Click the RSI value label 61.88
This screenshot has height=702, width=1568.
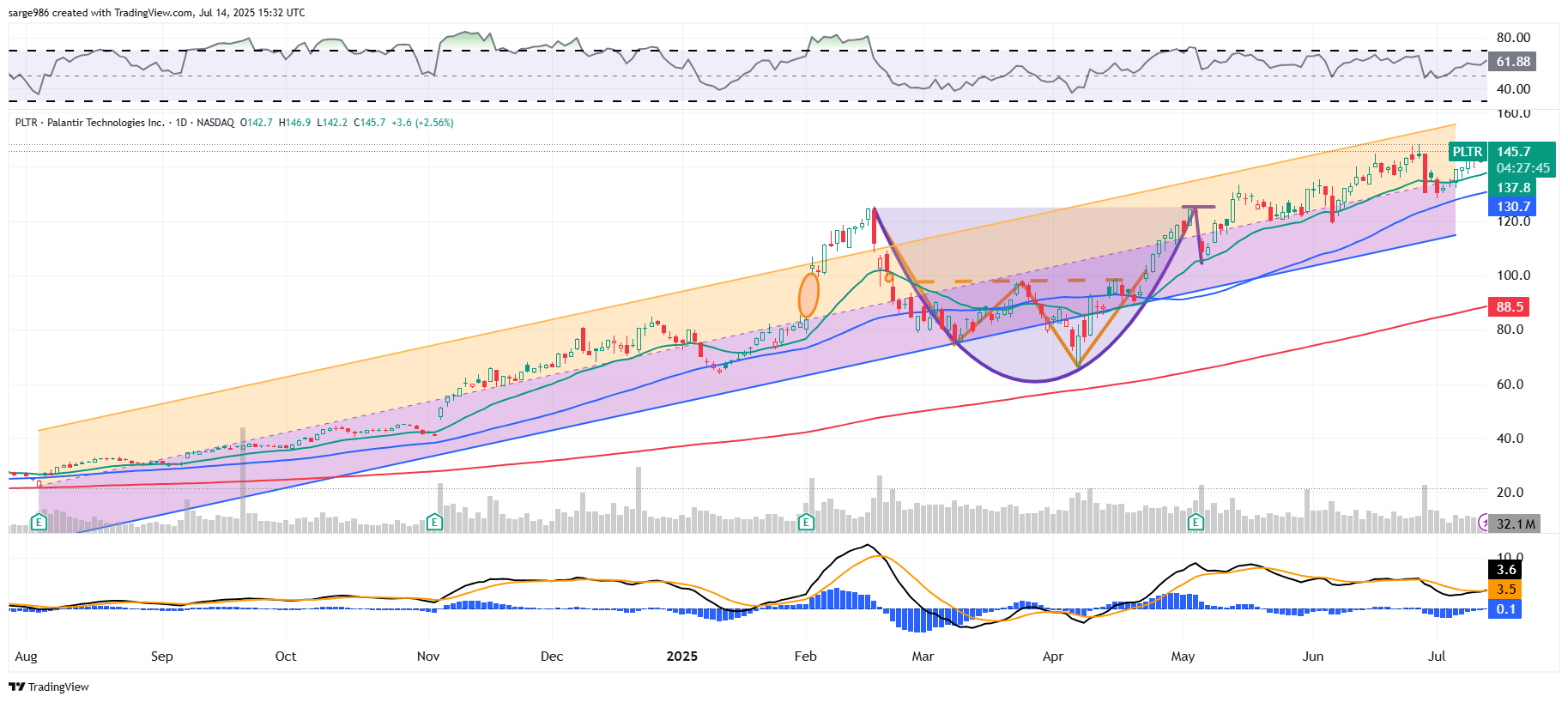point(1513,62)
